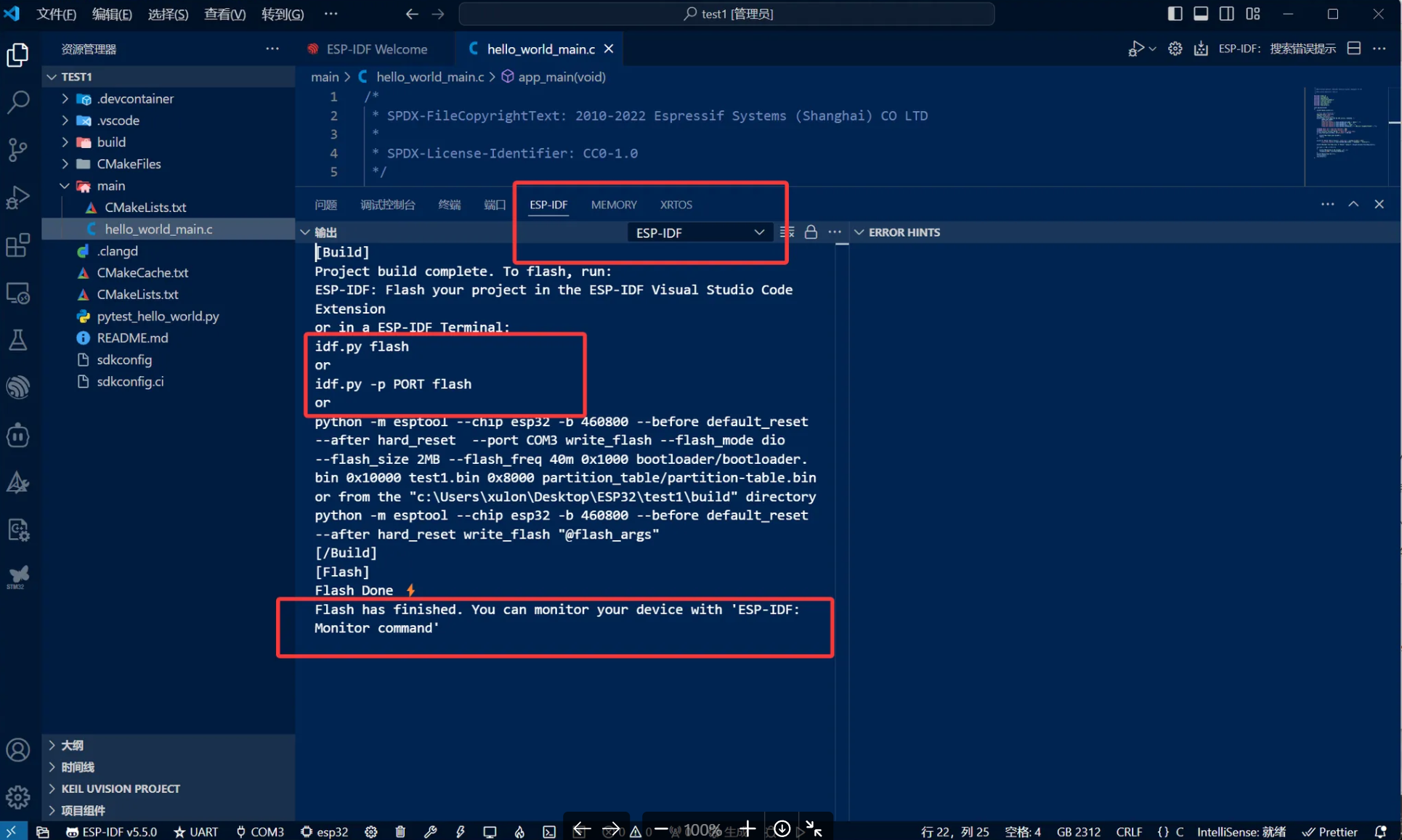Click the firmware download icon in the editor toolbar

[x=1201, y=49]
